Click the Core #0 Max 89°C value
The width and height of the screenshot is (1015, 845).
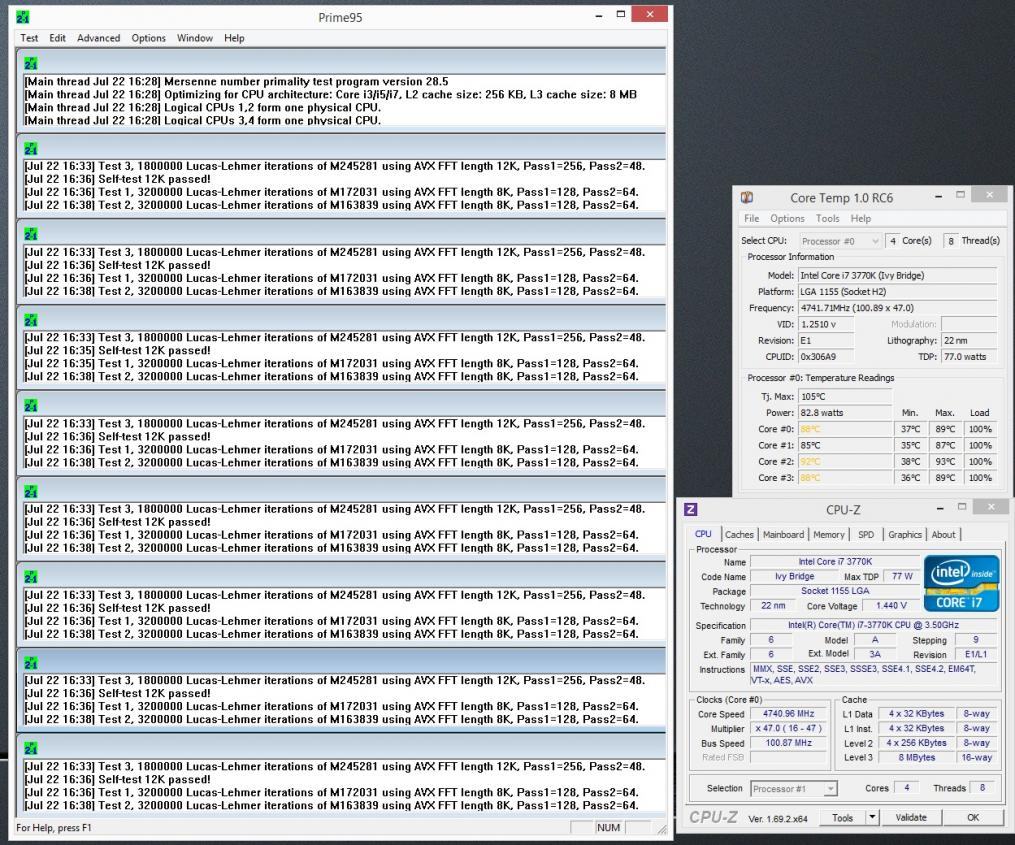(x=945, y=429)
